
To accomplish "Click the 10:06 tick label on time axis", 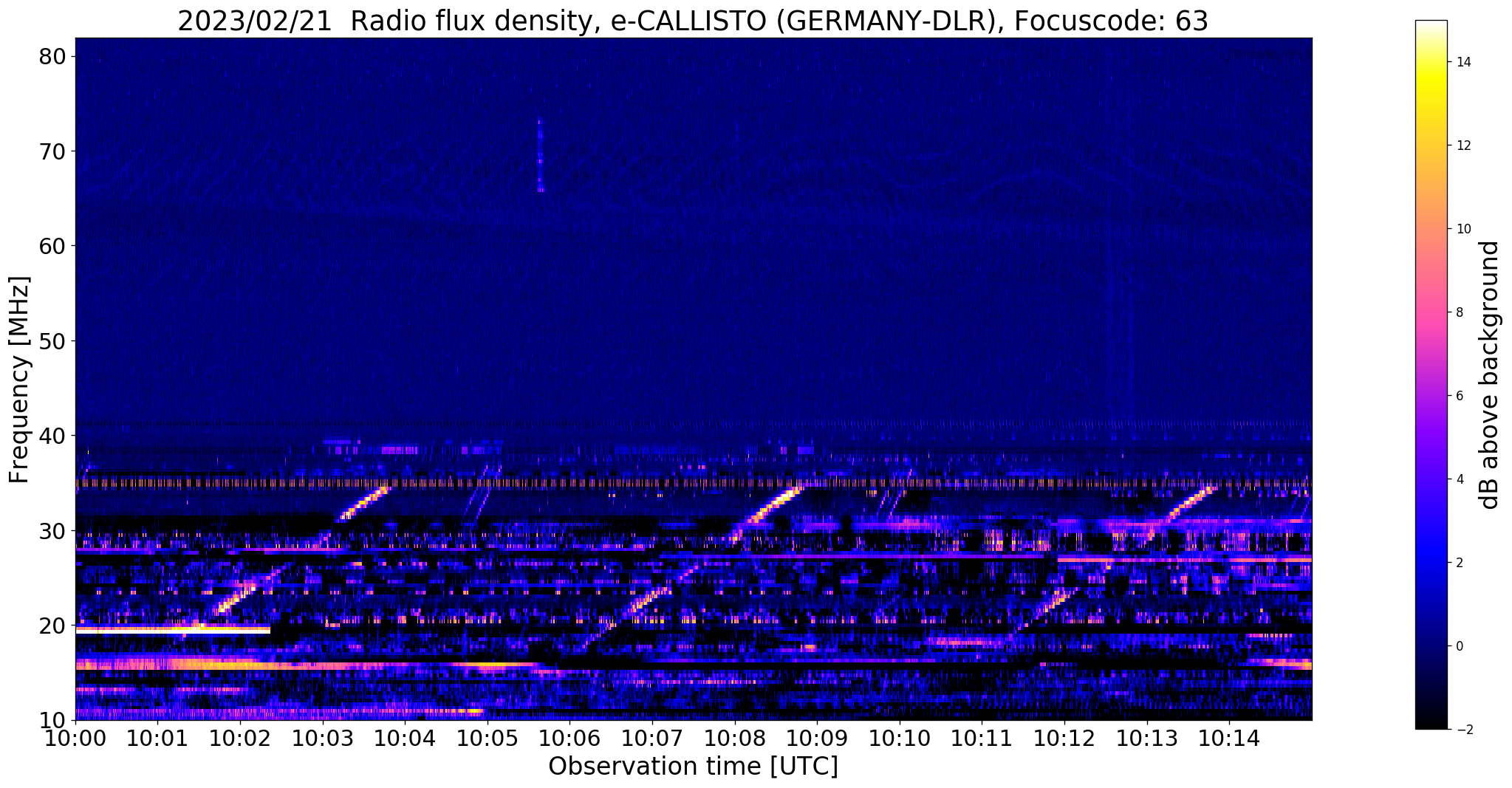I will pyautogui.click(x=570, y=738).
